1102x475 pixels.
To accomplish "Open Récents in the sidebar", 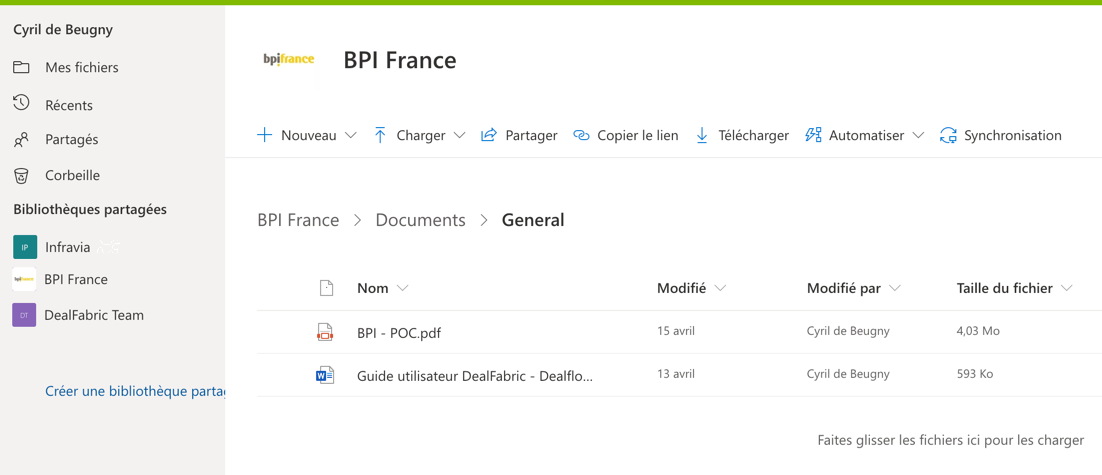I will (x=69, y=105).
